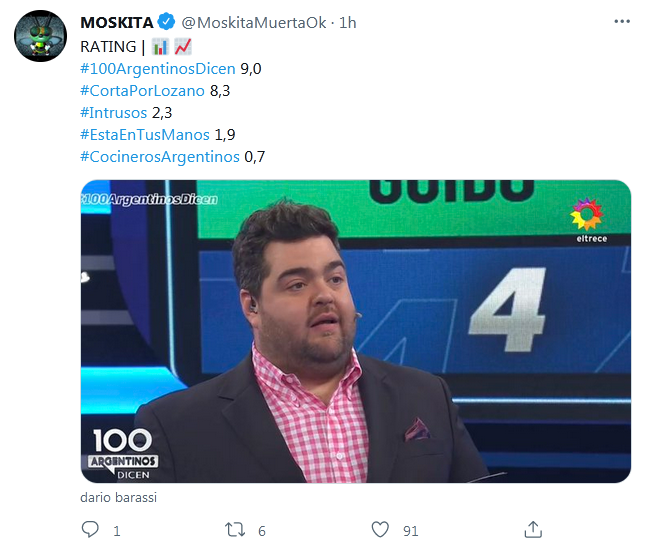Click the bar chart emoji

[160, 47]
